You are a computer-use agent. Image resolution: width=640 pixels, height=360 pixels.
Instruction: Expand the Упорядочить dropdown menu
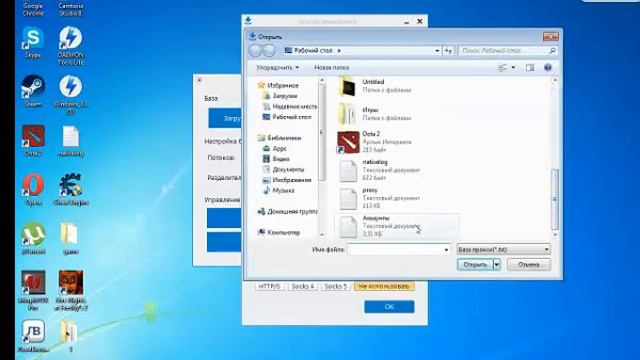click(x=278, y=67)
